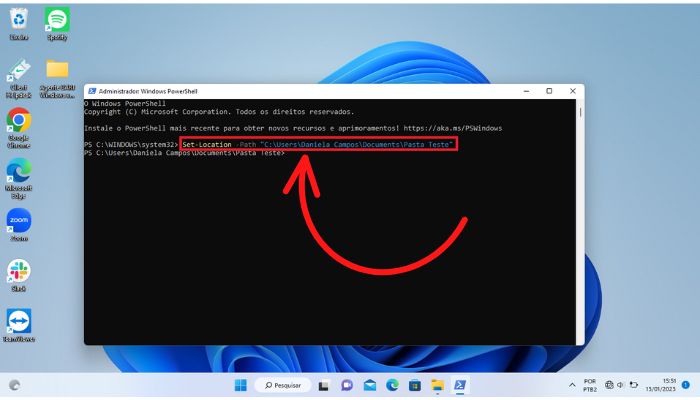Click the 'Administrador: Windows PowerShell' title text
700x400 pixels.
pyautogui.click(x=148, y=91)
